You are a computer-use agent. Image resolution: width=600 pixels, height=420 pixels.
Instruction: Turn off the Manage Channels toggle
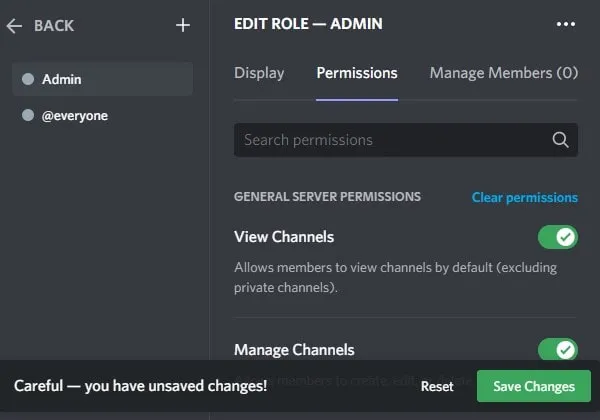[557, 350]
